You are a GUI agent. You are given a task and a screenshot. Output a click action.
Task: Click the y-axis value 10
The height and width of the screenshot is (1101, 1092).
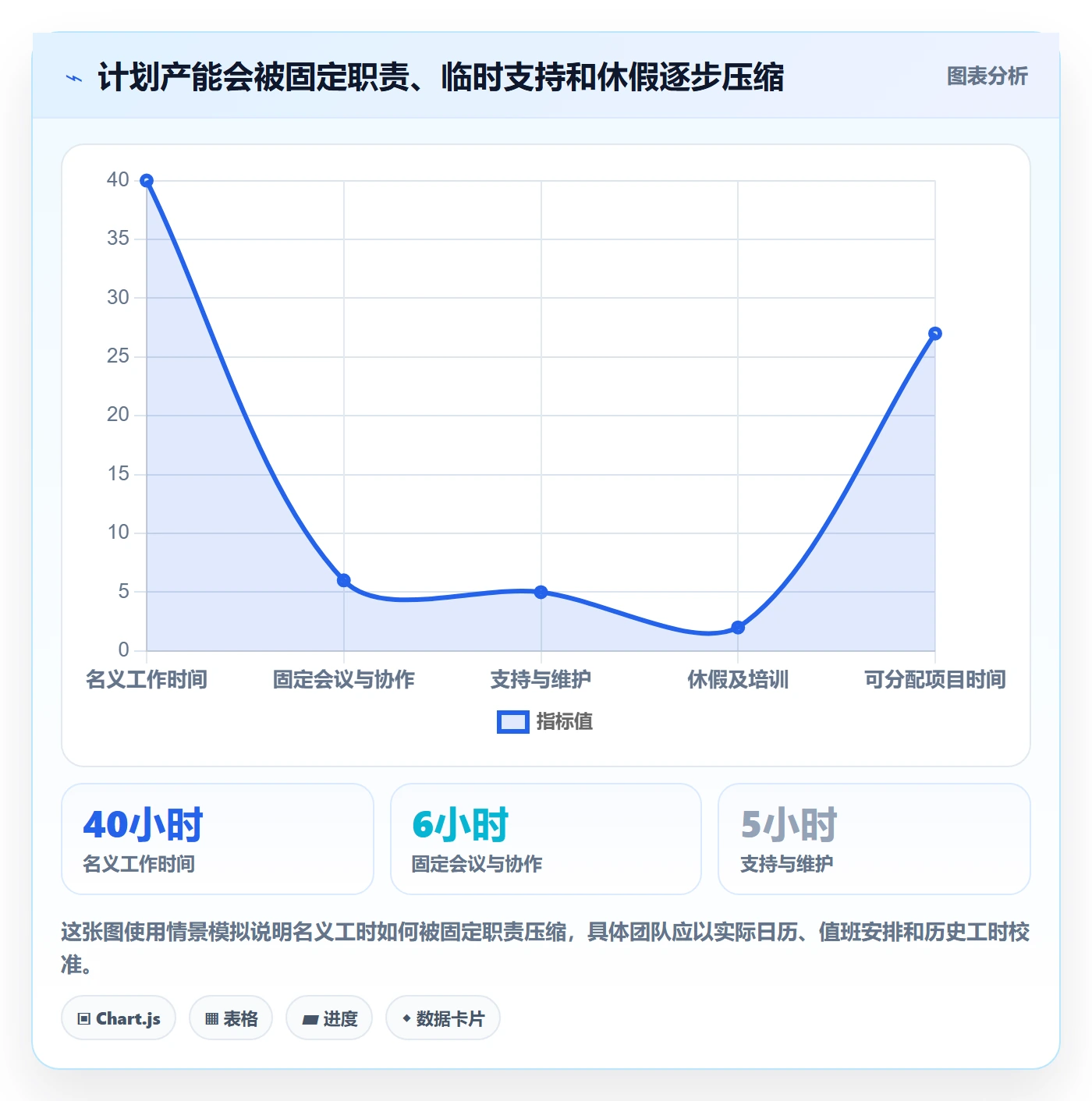[118, 532]
